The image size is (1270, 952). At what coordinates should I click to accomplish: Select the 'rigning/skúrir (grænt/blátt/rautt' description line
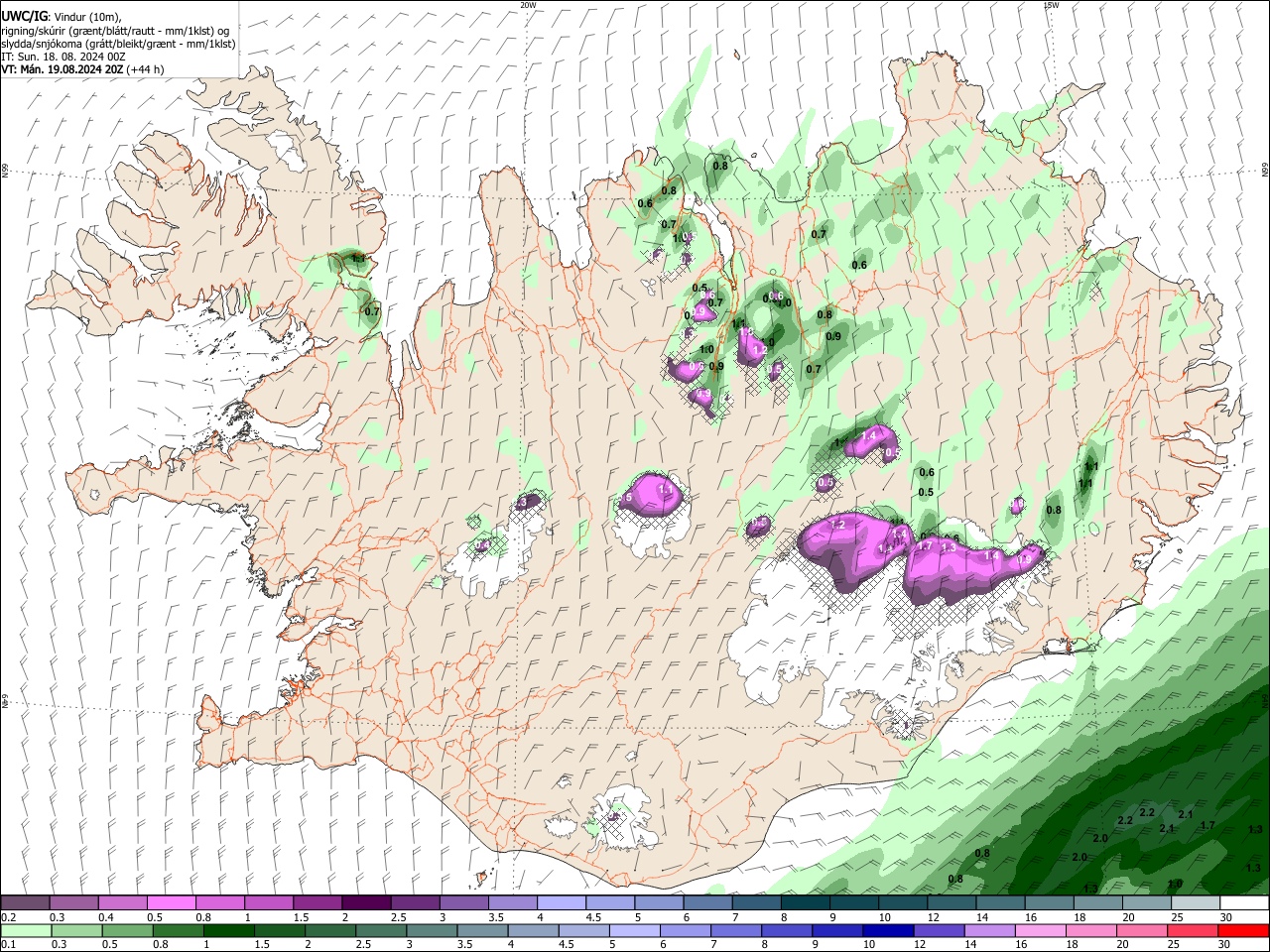[115, 31]
